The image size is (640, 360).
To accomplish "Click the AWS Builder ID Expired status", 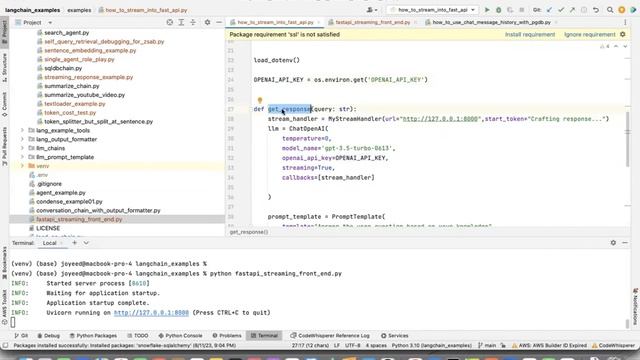I will 549,345.
